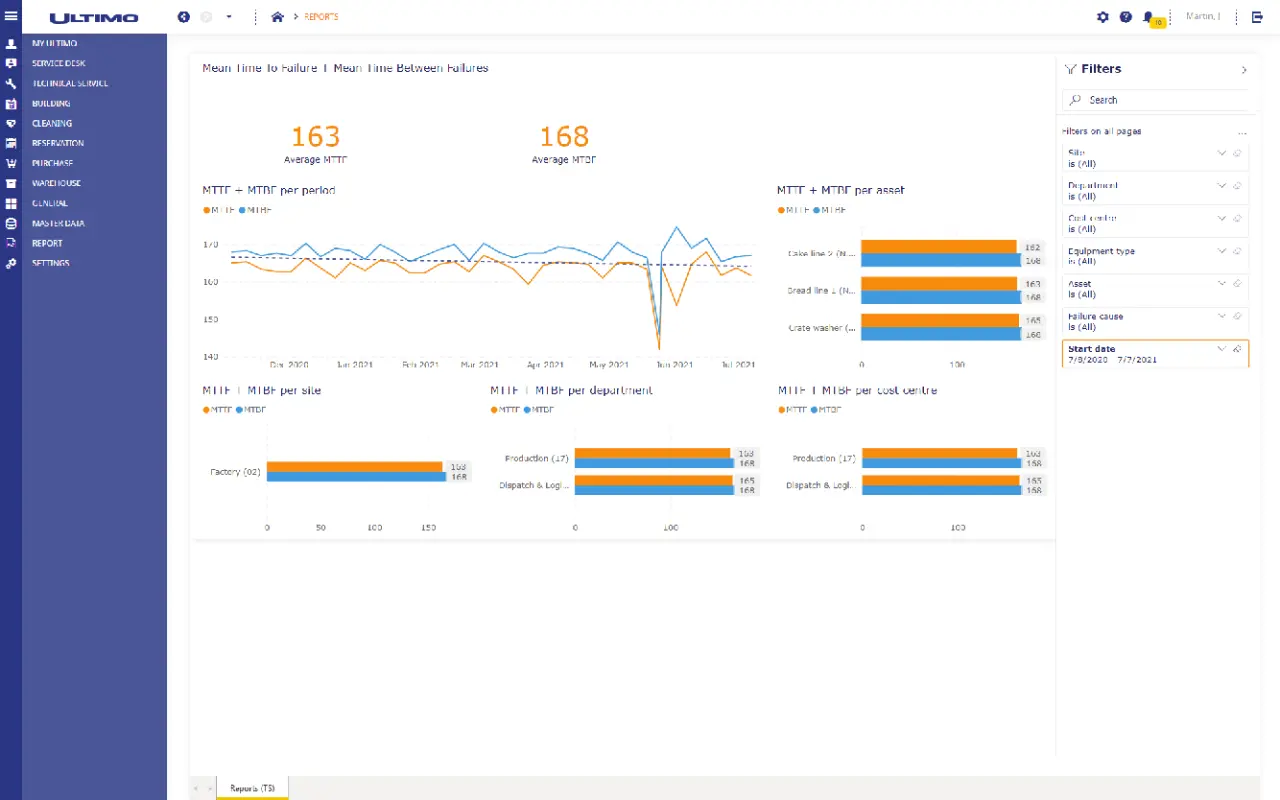Viewport: 1280px width, 800px height.
Task: Click the REPORTS breadcrumb link
Action: pos(318,17)
